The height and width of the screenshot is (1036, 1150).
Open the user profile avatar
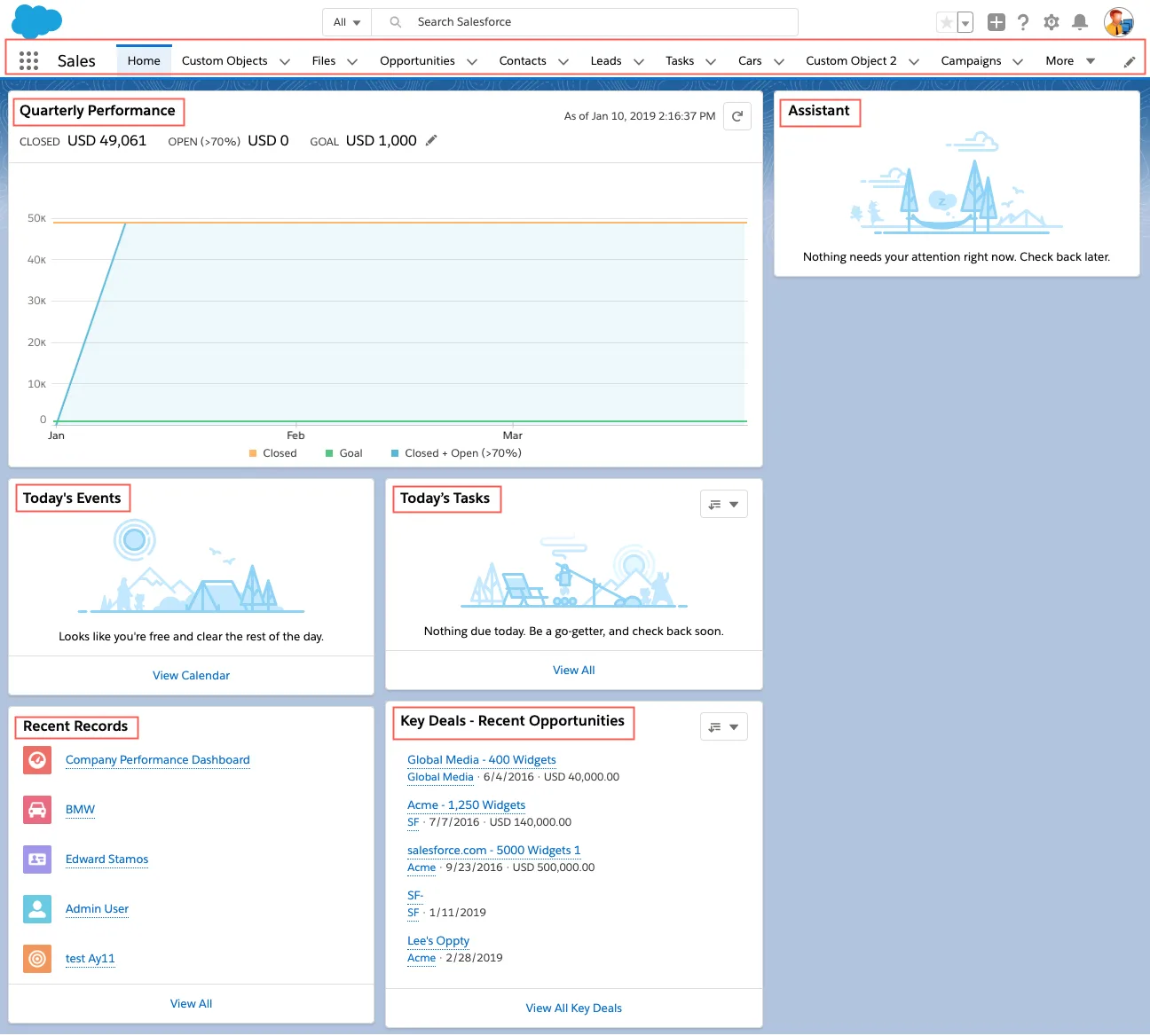tap(1119, 22)
